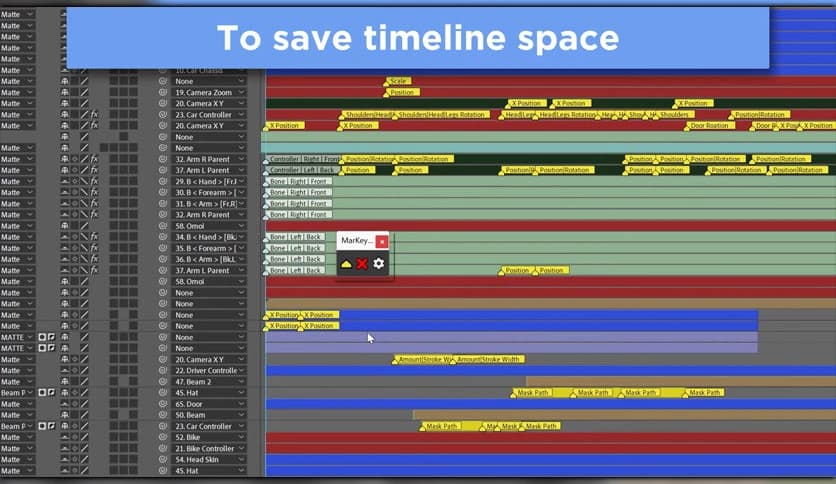The width and height of the screenshot is (836, 484).
Task: Click the quality slash icon on 52. Bike row
Action: (x=84, y=437)
